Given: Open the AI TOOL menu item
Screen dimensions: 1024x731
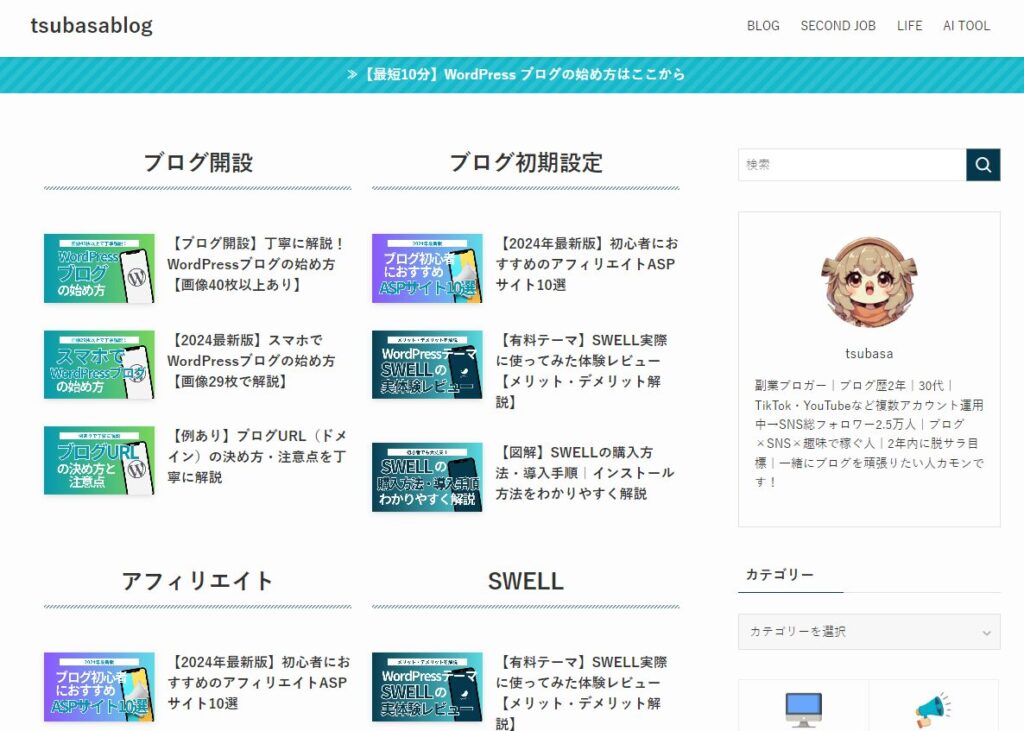Looking at the screenshot, I should (966, 26).
